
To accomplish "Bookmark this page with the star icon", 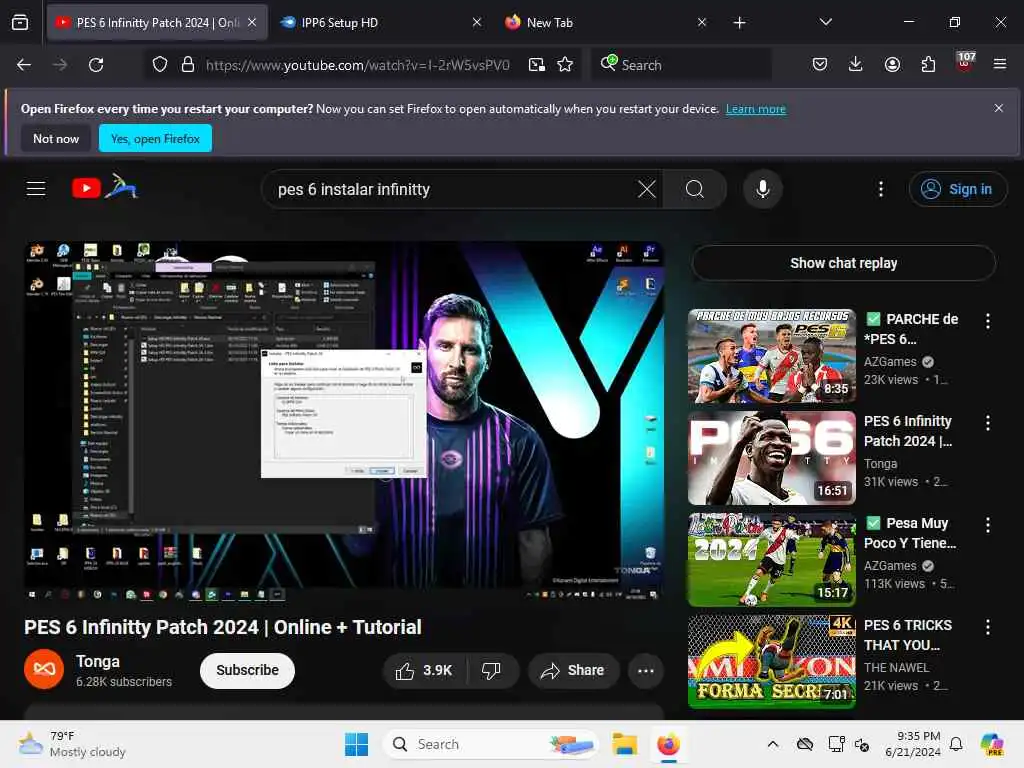I will 565,65.
